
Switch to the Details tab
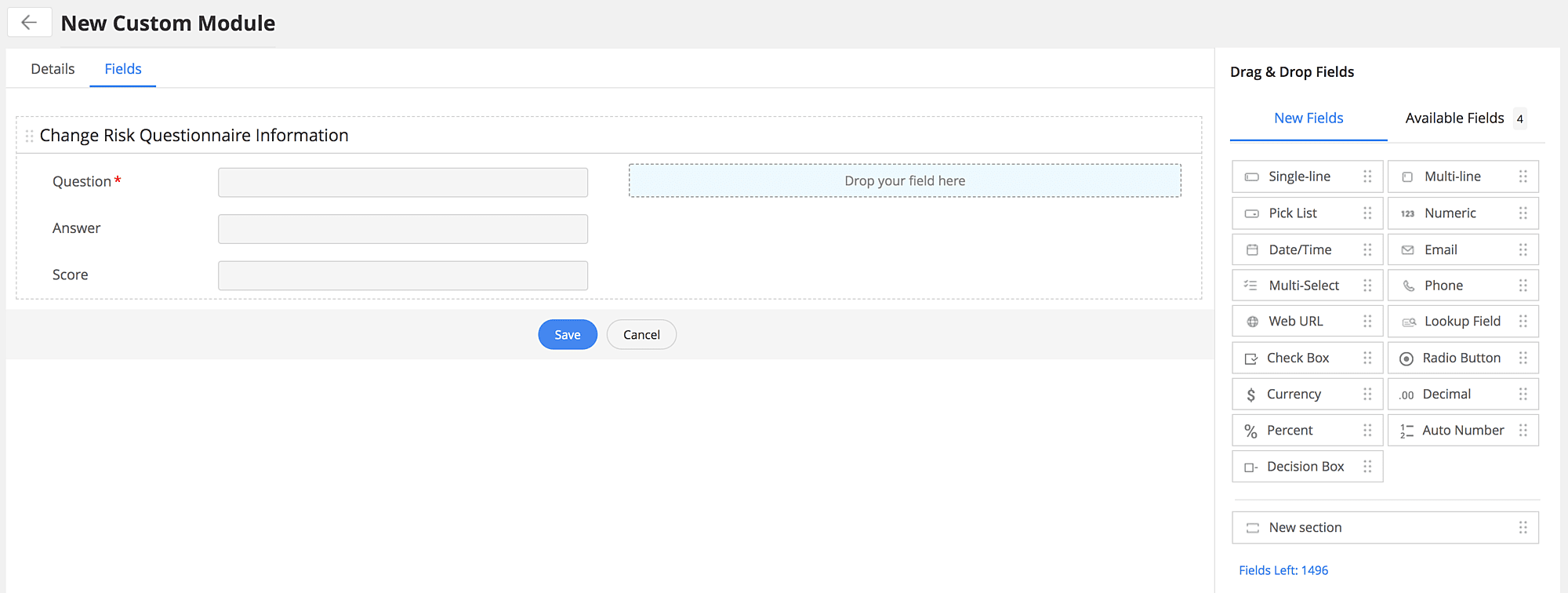(53, 69)
